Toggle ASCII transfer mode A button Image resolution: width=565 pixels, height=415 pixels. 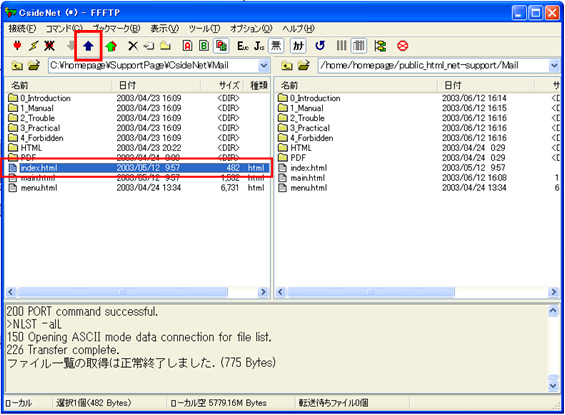(187, 46)
